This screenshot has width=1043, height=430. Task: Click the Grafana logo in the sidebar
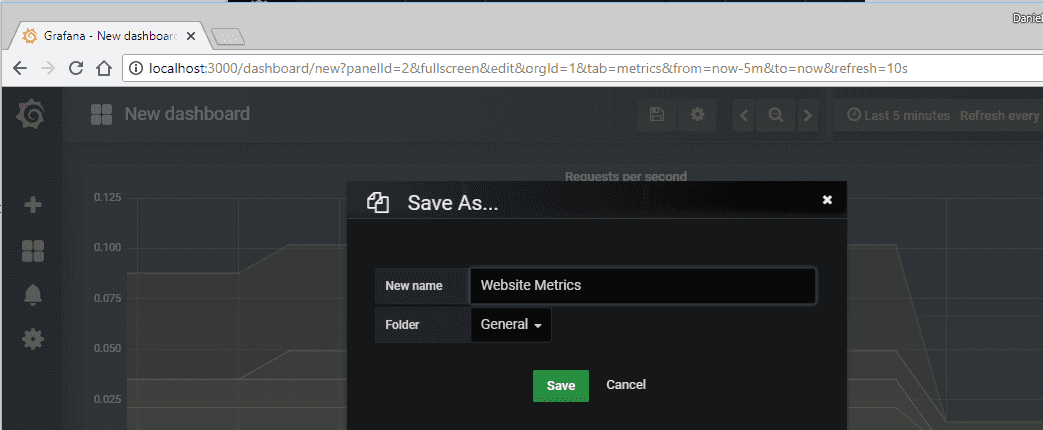pyautogui.click(x=31, y=115)
